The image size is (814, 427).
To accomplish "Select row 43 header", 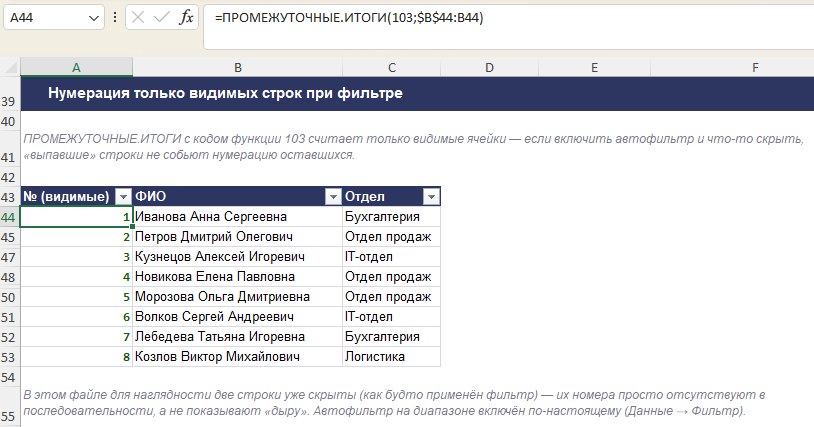I will pos(8,197).
